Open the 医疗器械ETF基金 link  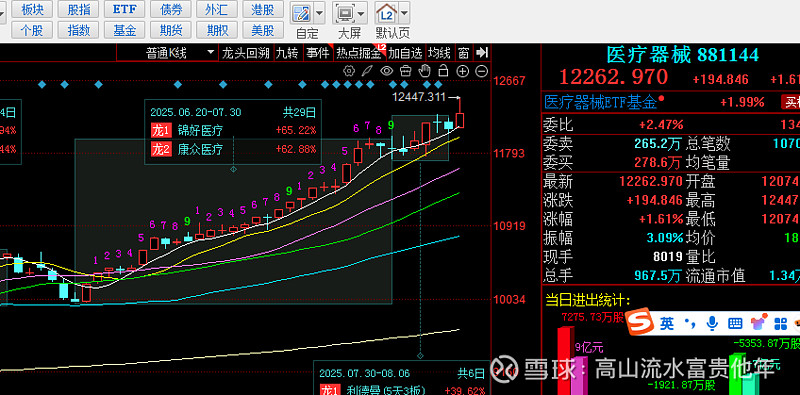click(601, 103)
